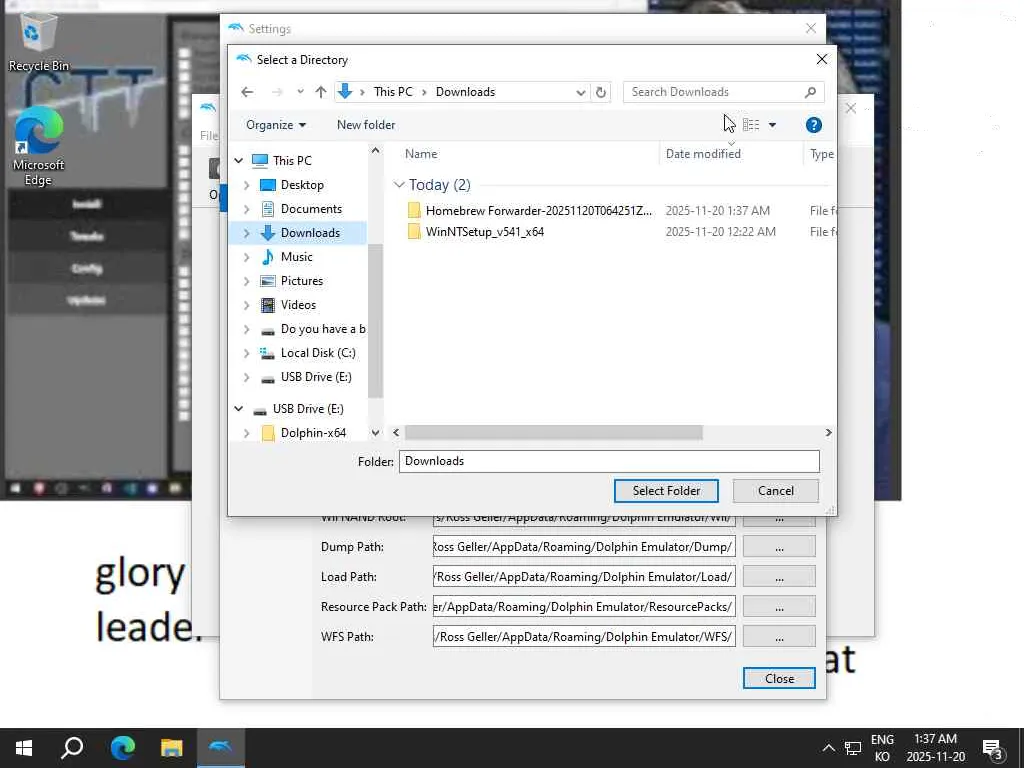Viewport: 1024px width, 768px height.
Task: Click the horizontal scrollbar in file list
Action: pos(553,433)
